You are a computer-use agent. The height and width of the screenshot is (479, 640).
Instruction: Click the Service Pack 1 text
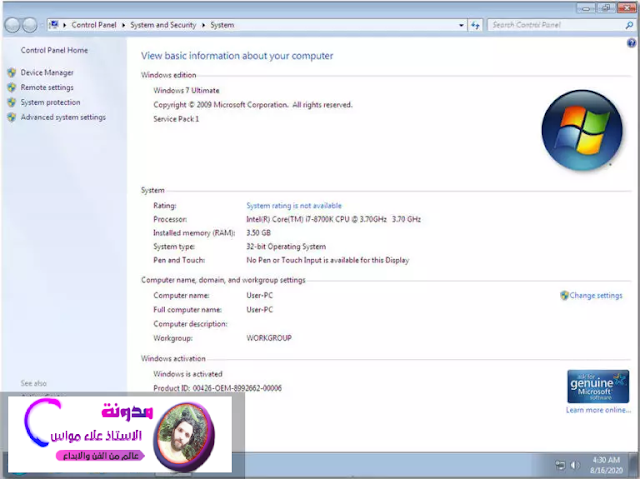click(176, 119)
